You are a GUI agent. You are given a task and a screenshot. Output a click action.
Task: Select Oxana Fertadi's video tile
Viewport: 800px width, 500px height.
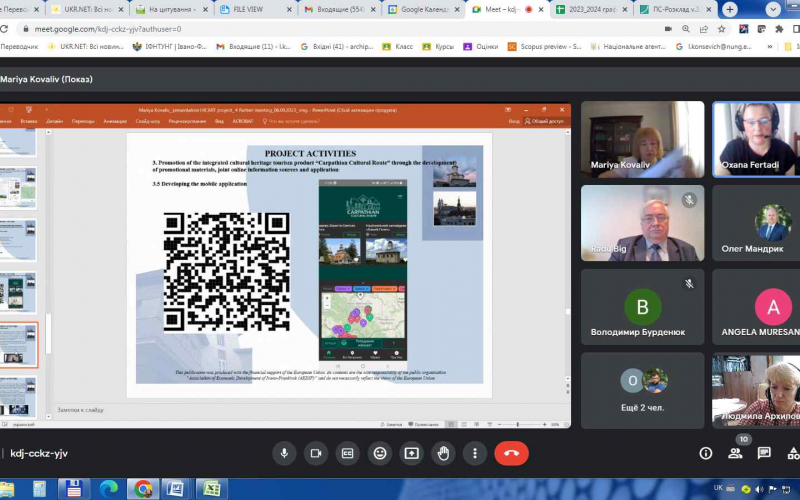point(756,139)
